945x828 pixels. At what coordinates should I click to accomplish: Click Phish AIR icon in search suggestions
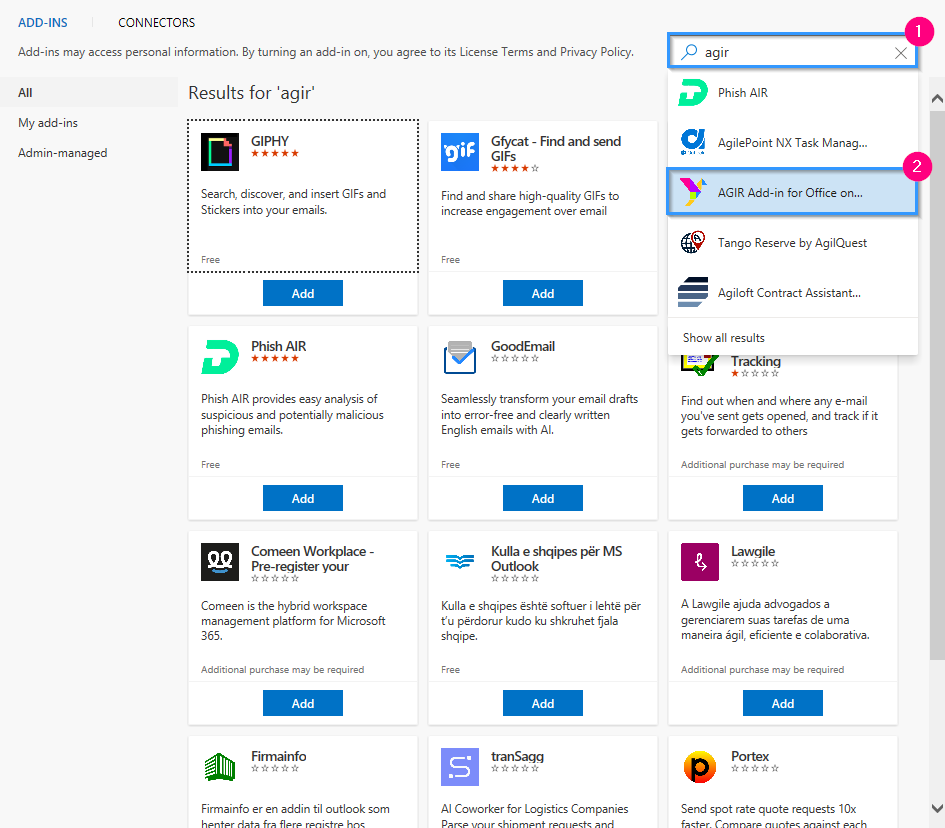tap(692, 93)
